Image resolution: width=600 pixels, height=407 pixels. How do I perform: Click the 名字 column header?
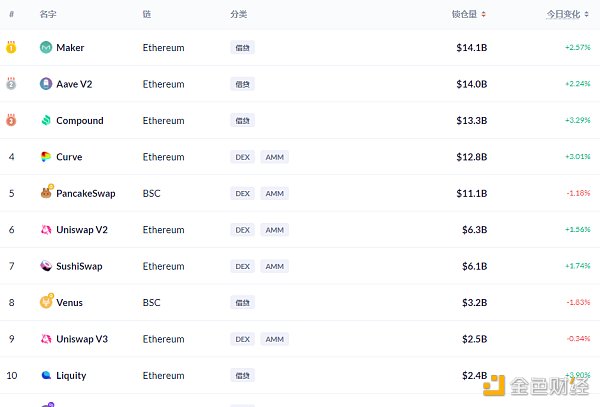click(x=47, y=15)
